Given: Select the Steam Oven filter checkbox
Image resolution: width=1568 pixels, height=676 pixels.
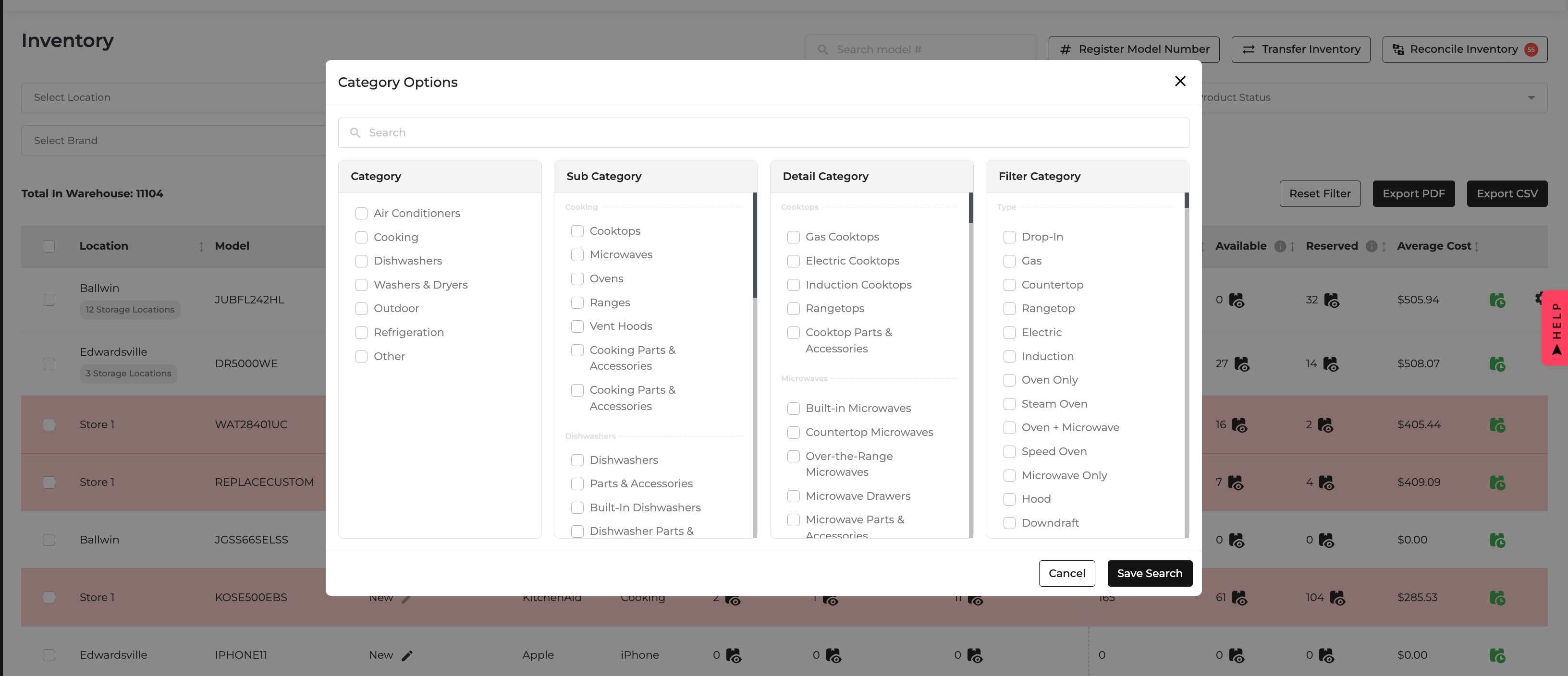Looking at the screenshot, I should [1009, 404].
